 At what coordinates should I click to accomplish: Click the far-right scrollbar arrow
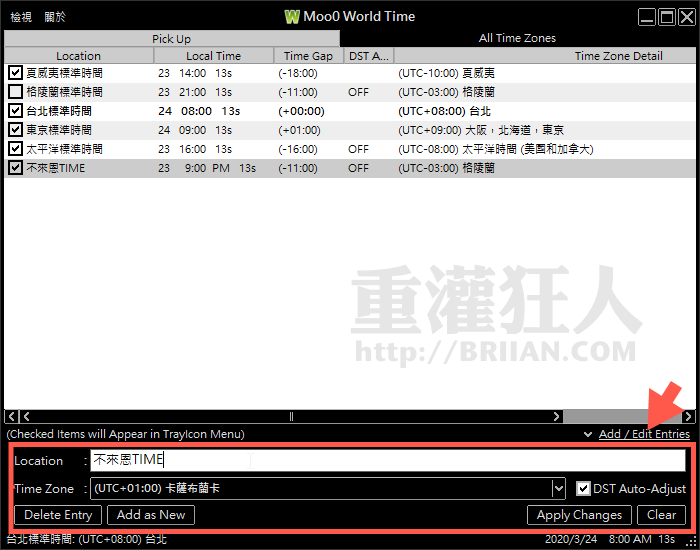[688, 417]
